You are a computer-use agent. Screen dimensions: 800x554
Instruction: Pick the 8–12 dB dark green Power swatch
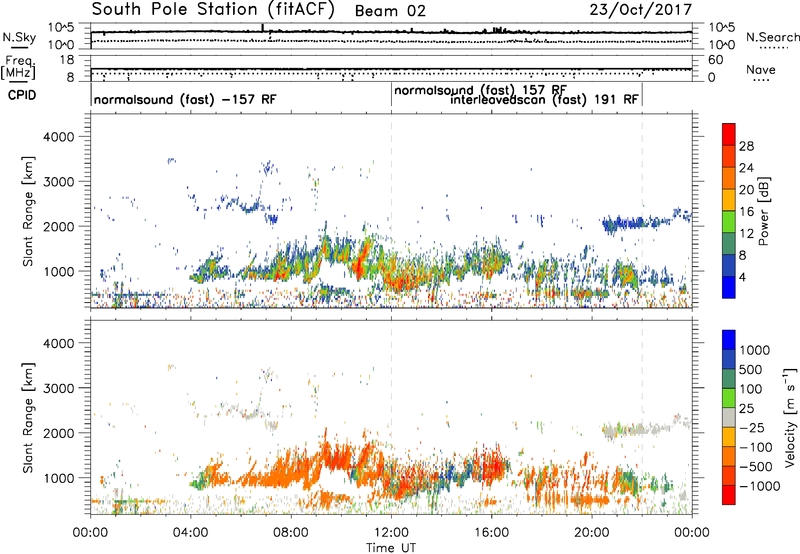point(729,244)
